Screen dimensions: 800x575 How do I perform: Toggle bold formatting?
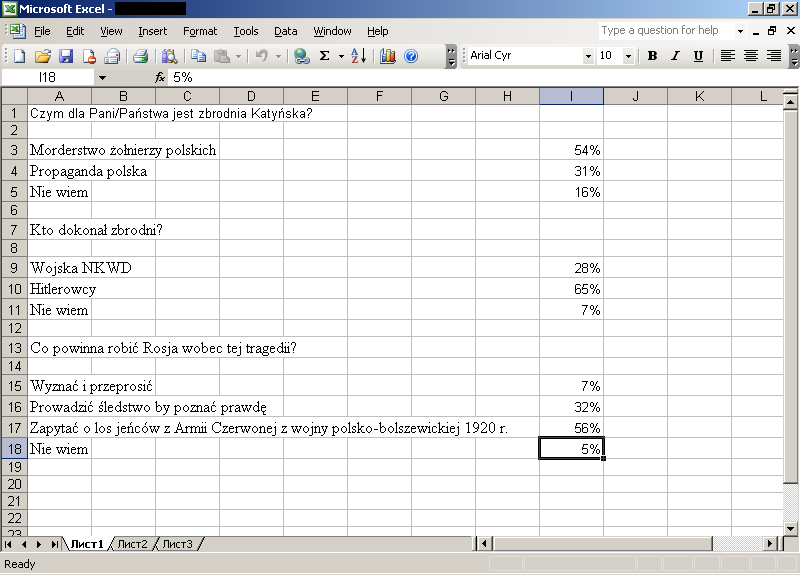[x=652, y=56]
